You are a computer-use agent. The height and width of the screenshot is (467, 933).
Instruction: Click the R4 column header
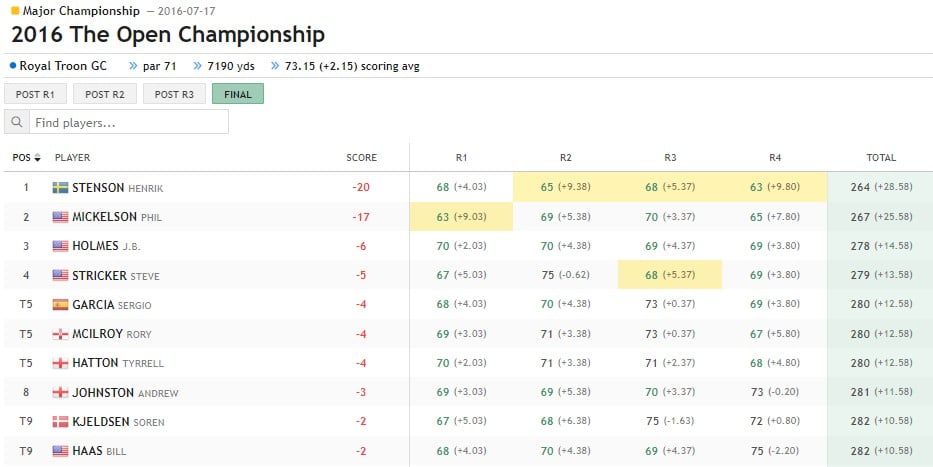point(775,158)
